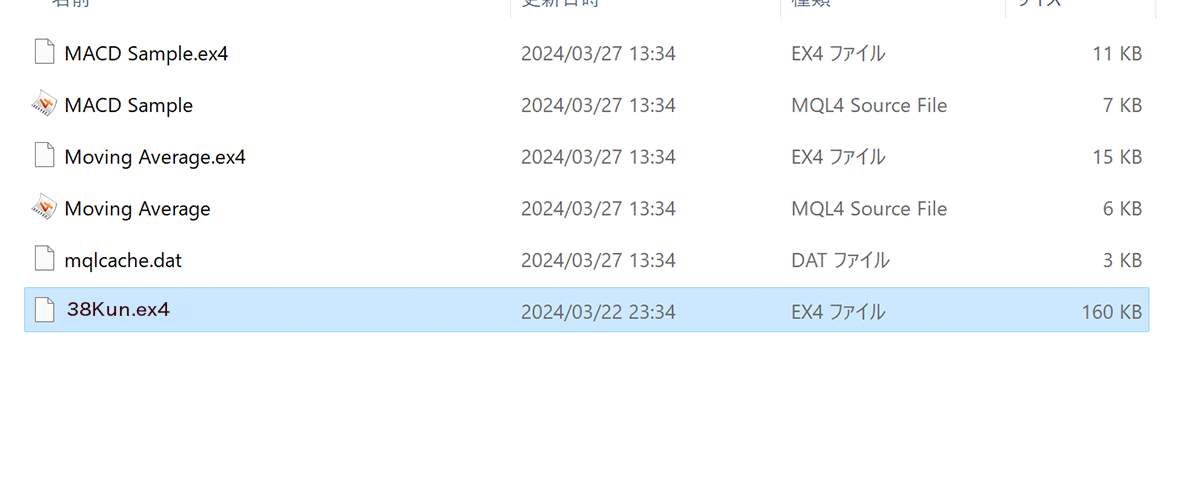
Task: Click the 38Kun.ex4 file name
Action: pyautogui.click(x=118, y=310)
